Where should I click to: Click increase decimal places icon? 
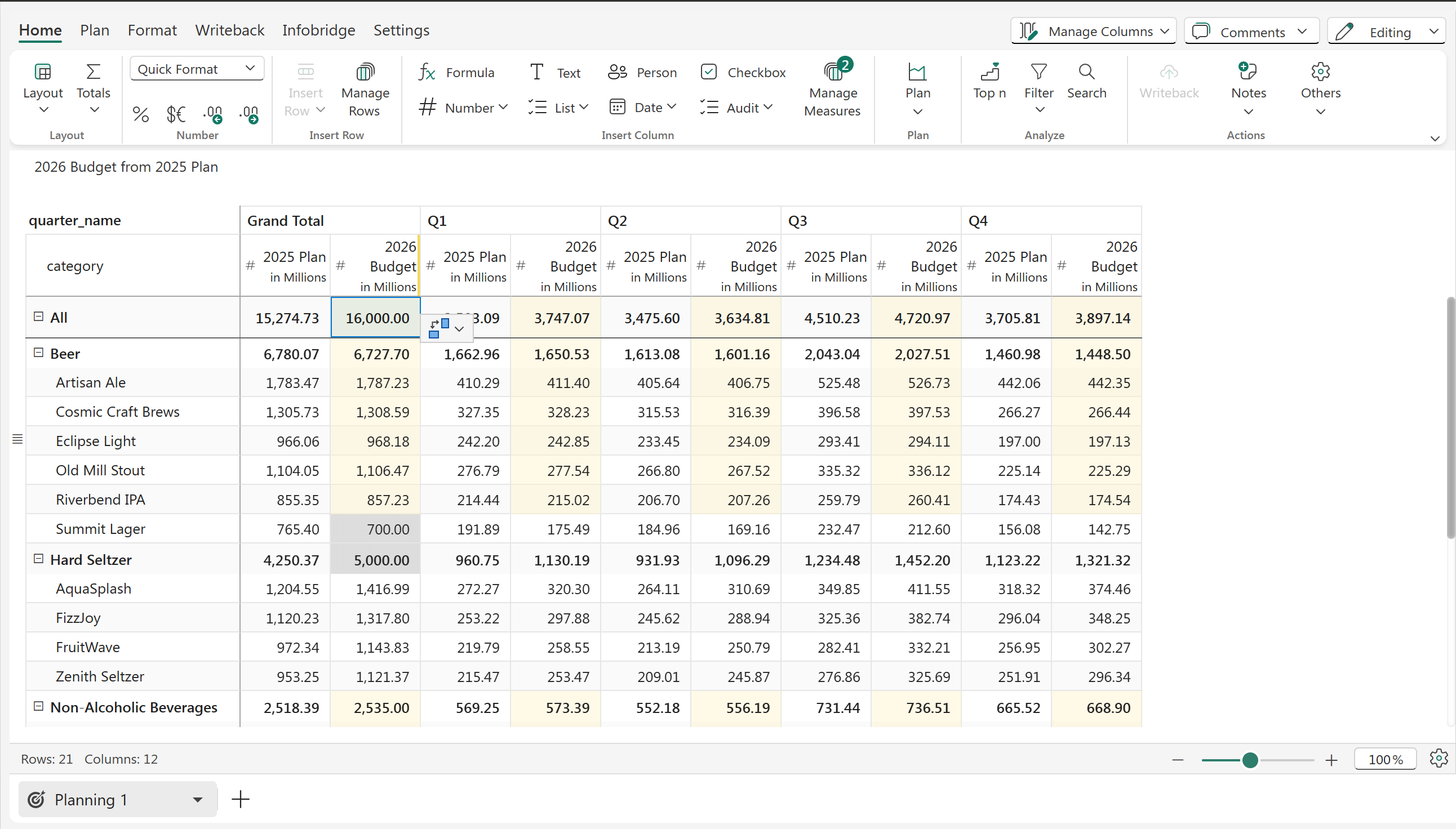[249, 114]
